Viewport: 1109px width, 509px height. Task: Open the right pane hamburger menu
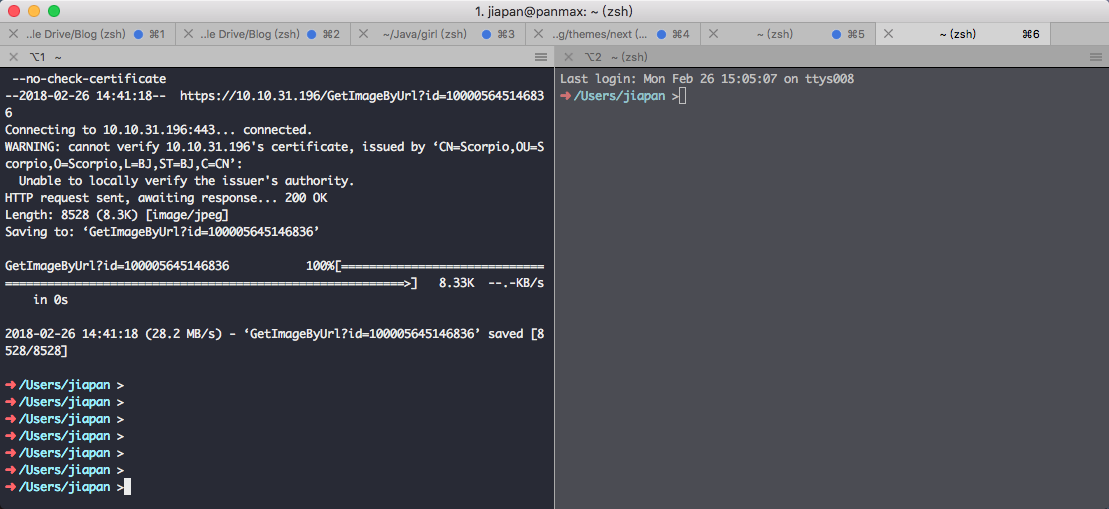click(1095, 58)
